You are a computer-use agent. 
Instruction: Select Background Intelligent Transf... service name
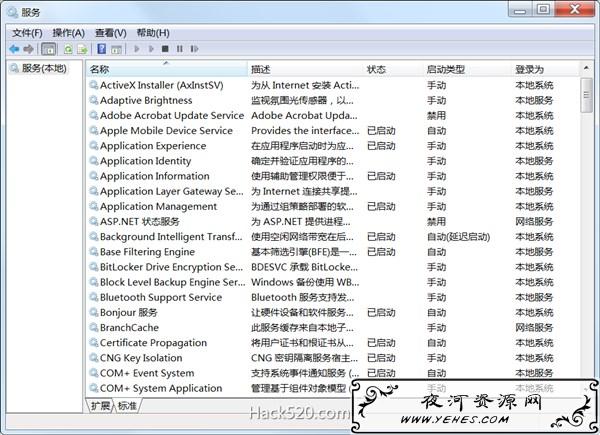[171, 237]
